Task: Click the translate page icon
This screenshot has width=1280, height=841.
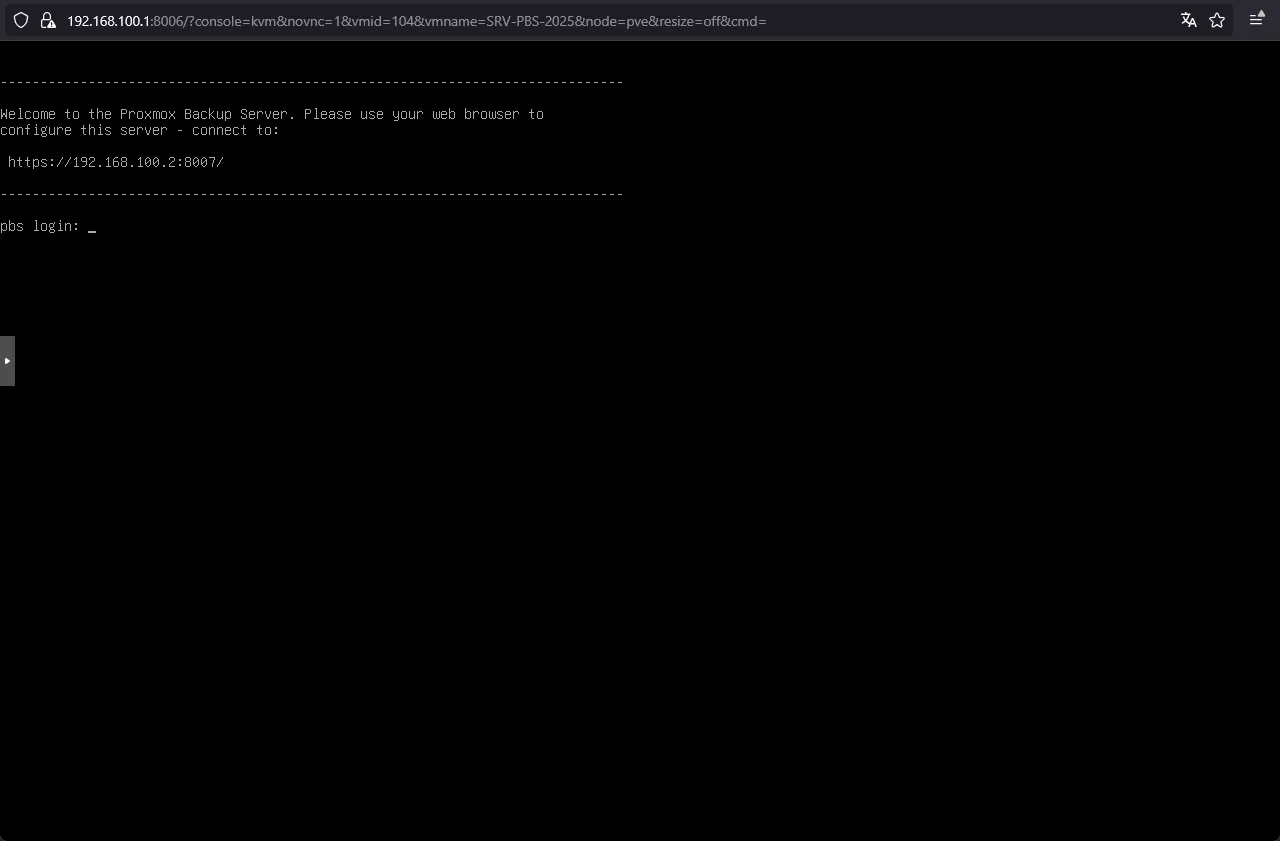Action: [1188, 20]
